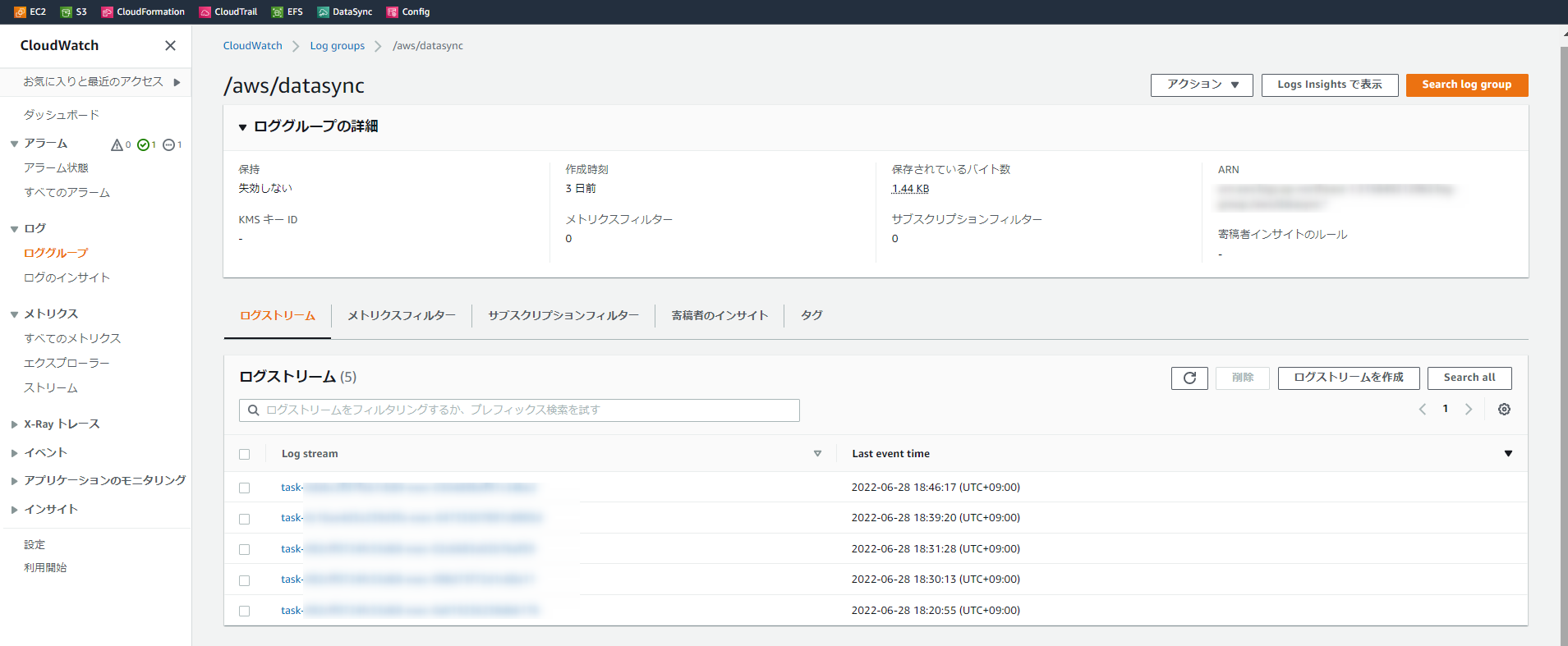This screenshot has width=1568, height=646.
Task: Collapse the ロググループの詳細 section
Action: [242, 127]
